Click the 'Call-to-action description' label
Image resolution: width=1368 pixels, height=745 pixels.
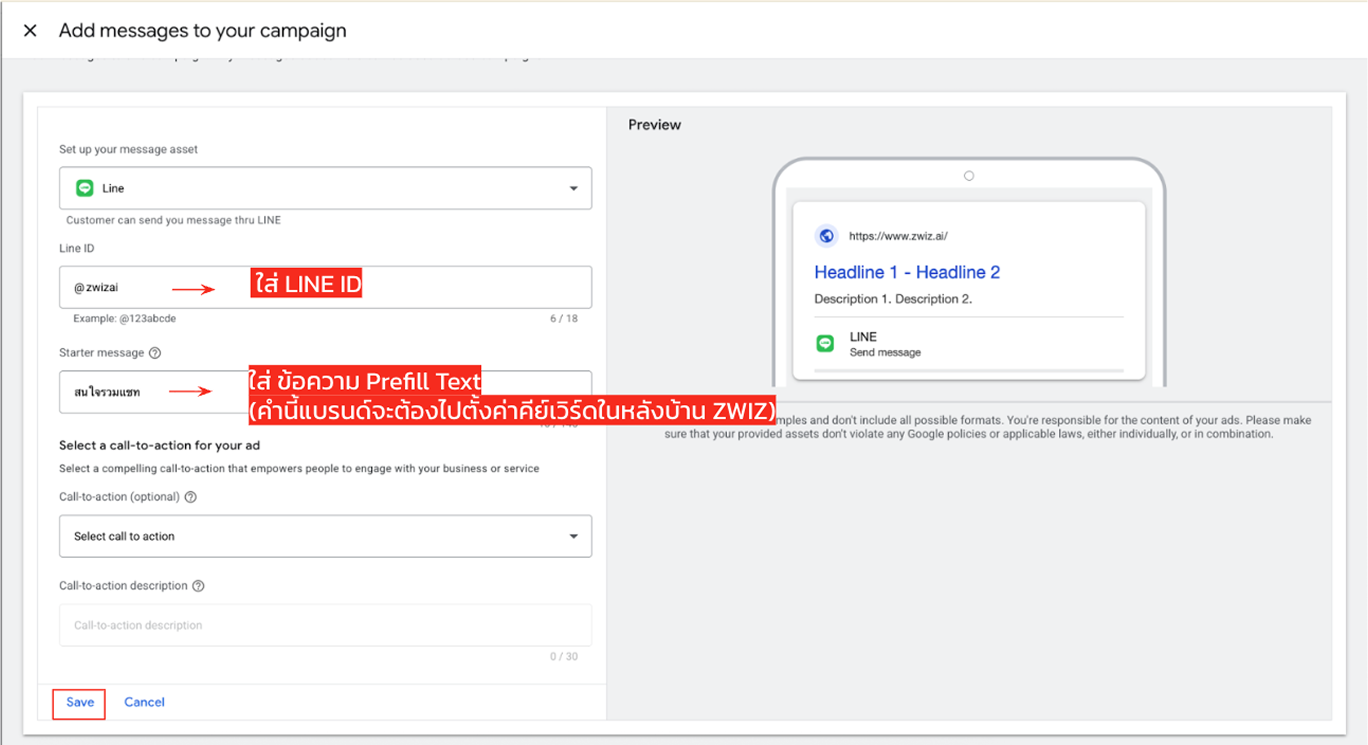click(x=123, y=586)
